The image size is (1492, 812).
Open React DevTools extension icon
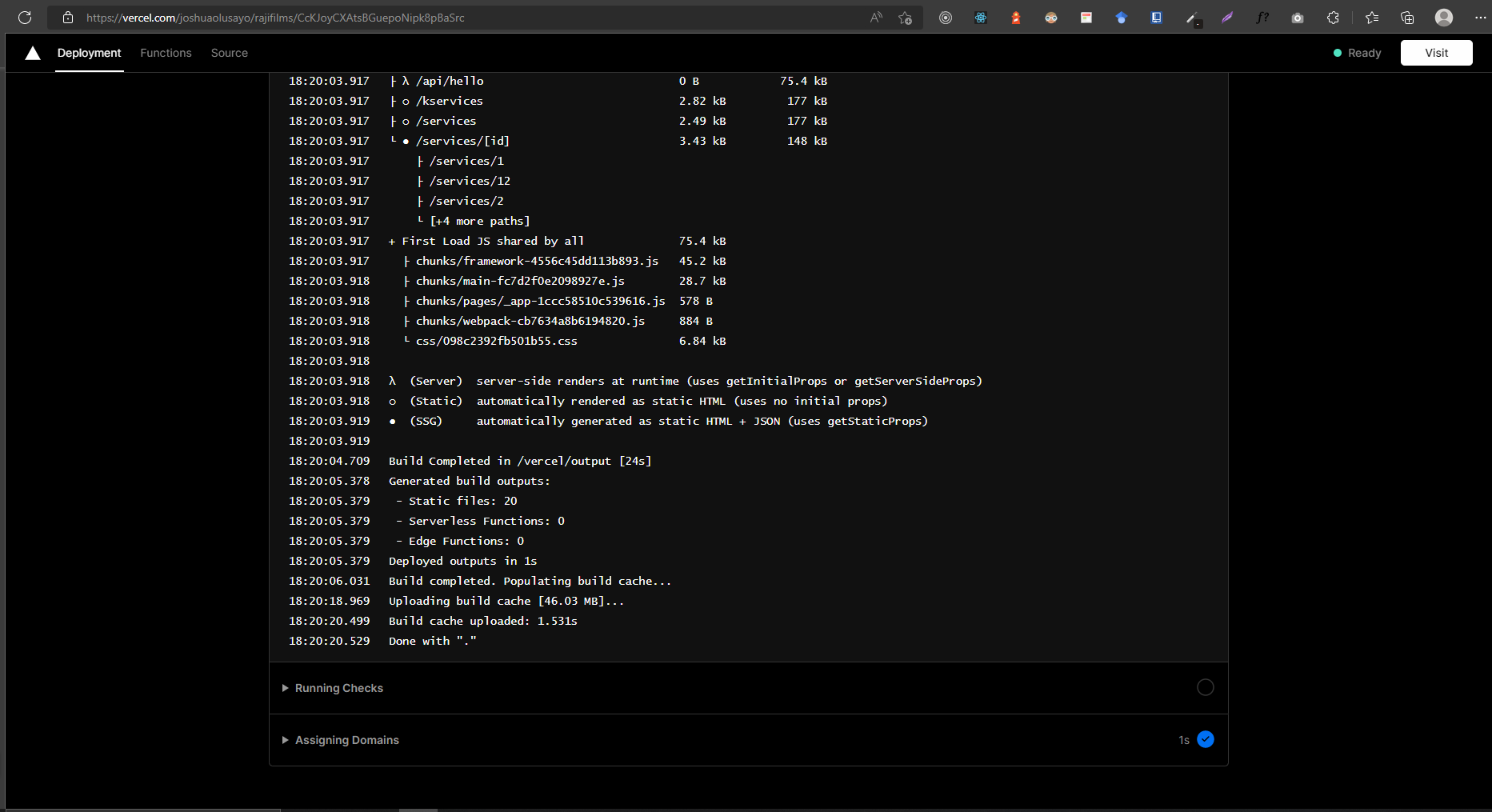click(x=981, y=17)
